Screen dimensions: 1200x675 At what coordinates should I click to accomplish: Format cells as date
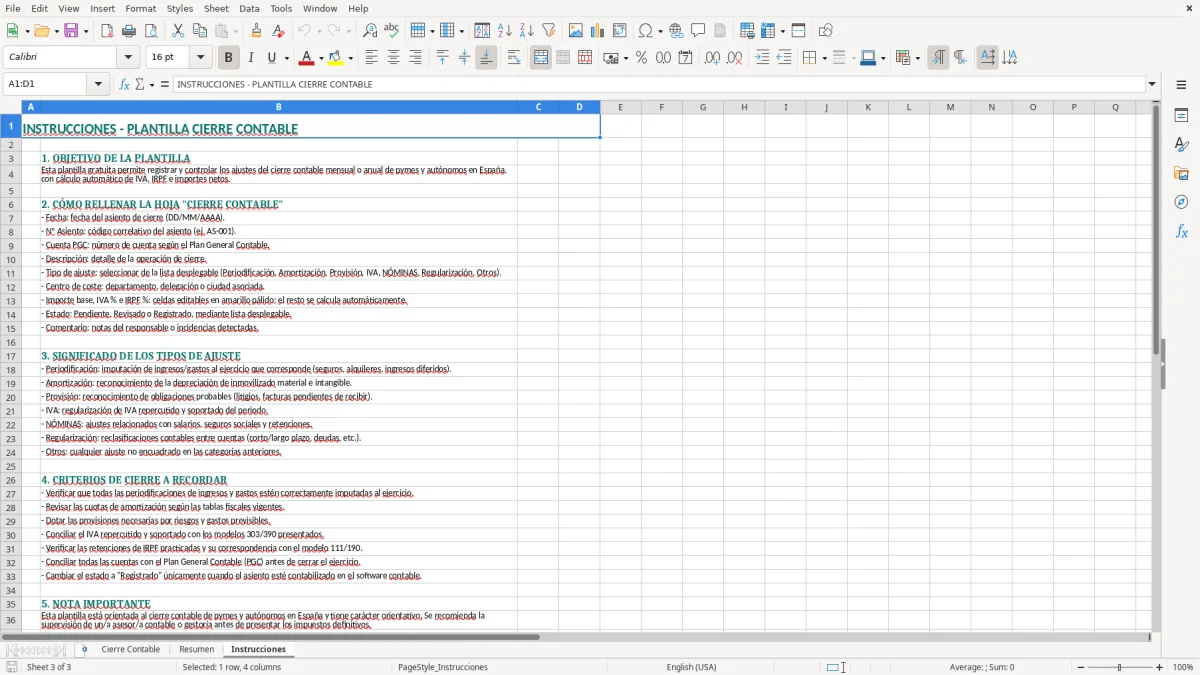click(x=686, y=58)
